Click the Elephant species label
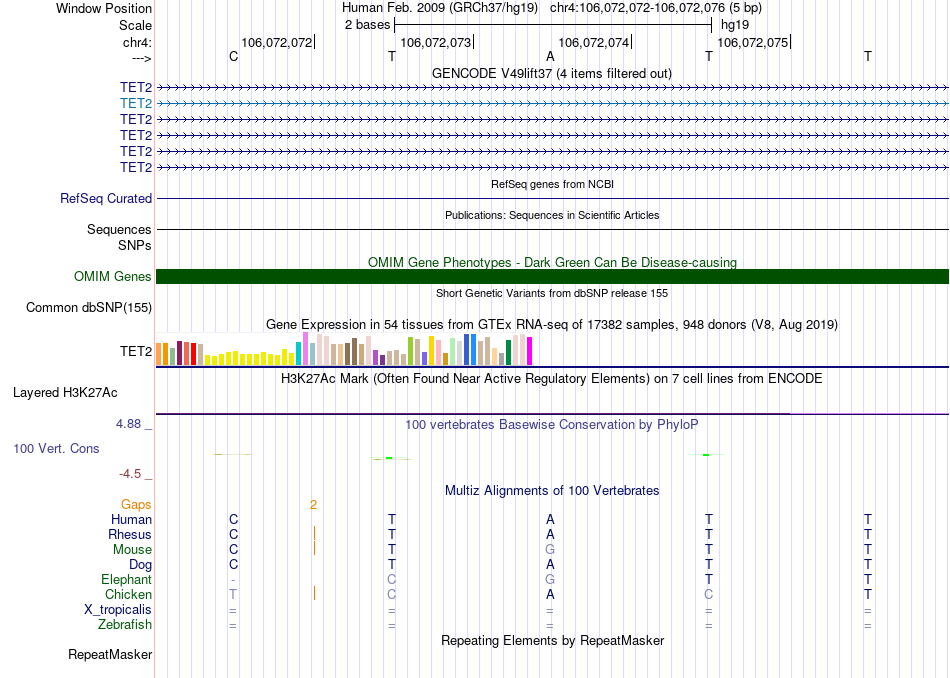This screenshot has width=950, height=678. (126, 579)
